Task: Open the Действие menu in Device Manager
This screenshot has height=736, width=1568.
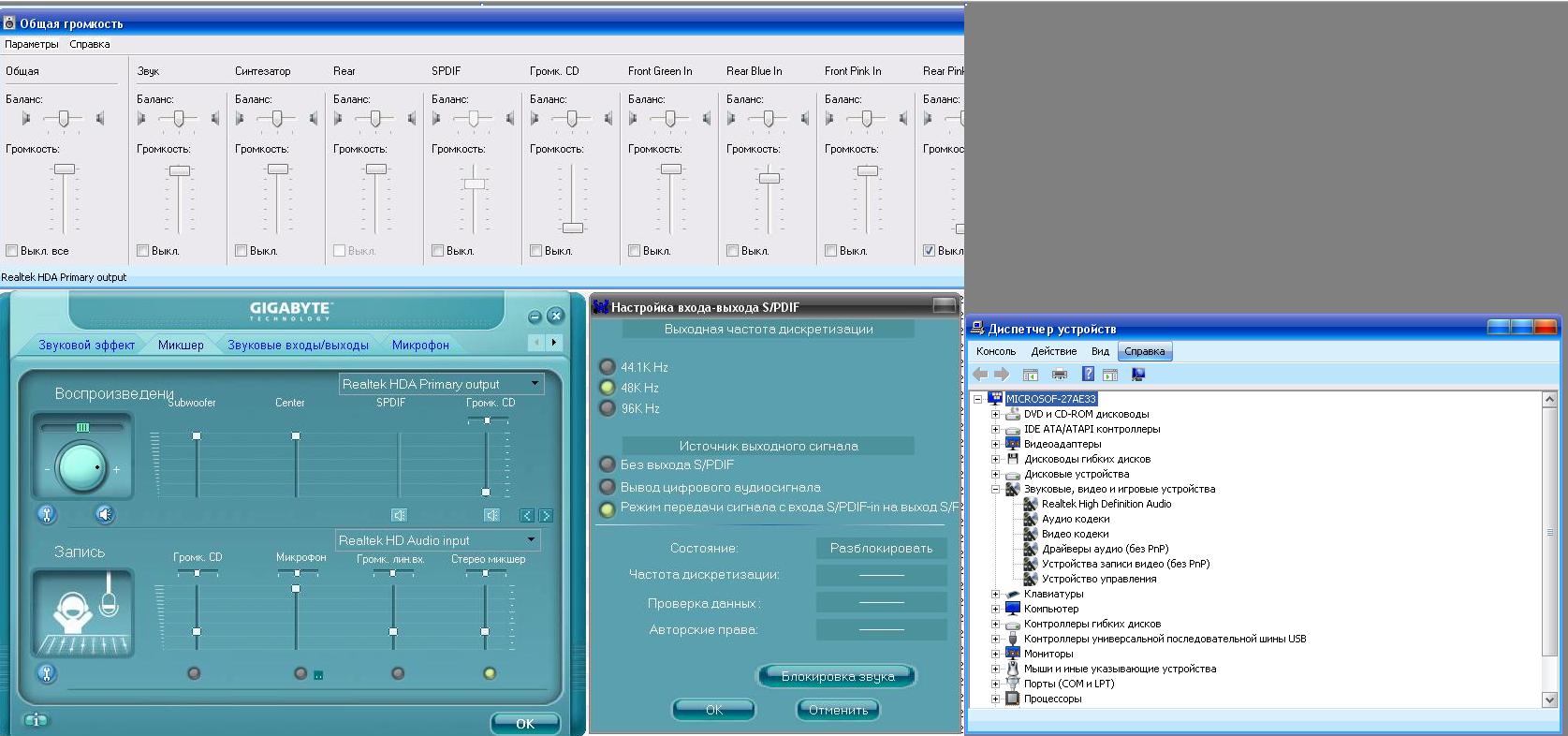Action: pyautogui.click(x=1053, y=351)
